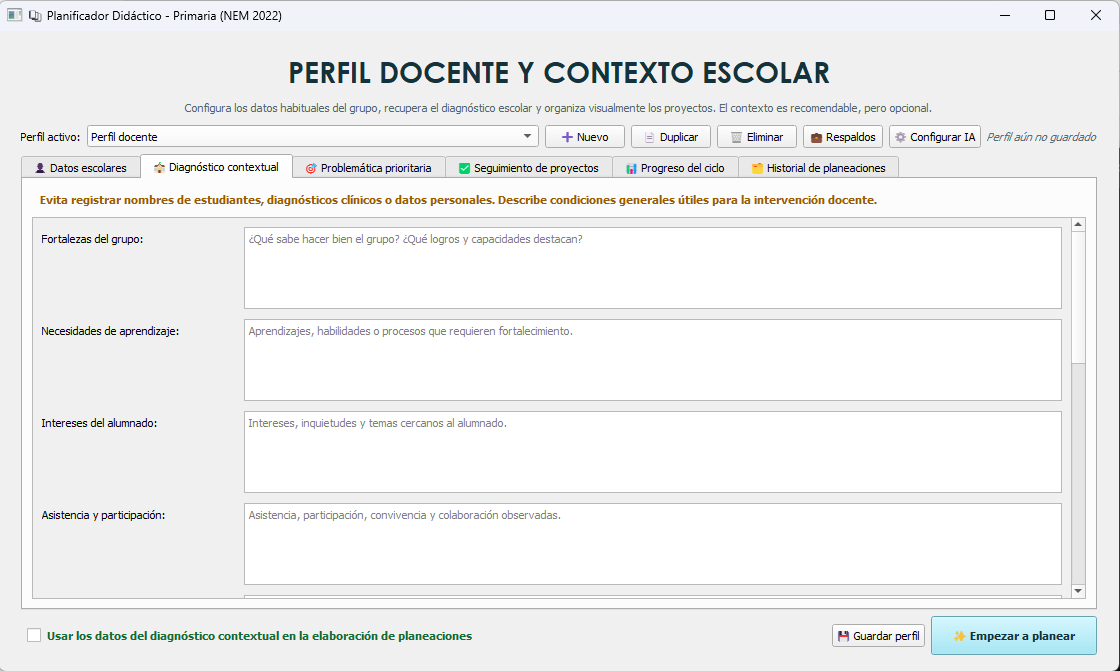Open the Problemática prioritaria tab
Screen dimensions: 1120x671
point(369,168)
